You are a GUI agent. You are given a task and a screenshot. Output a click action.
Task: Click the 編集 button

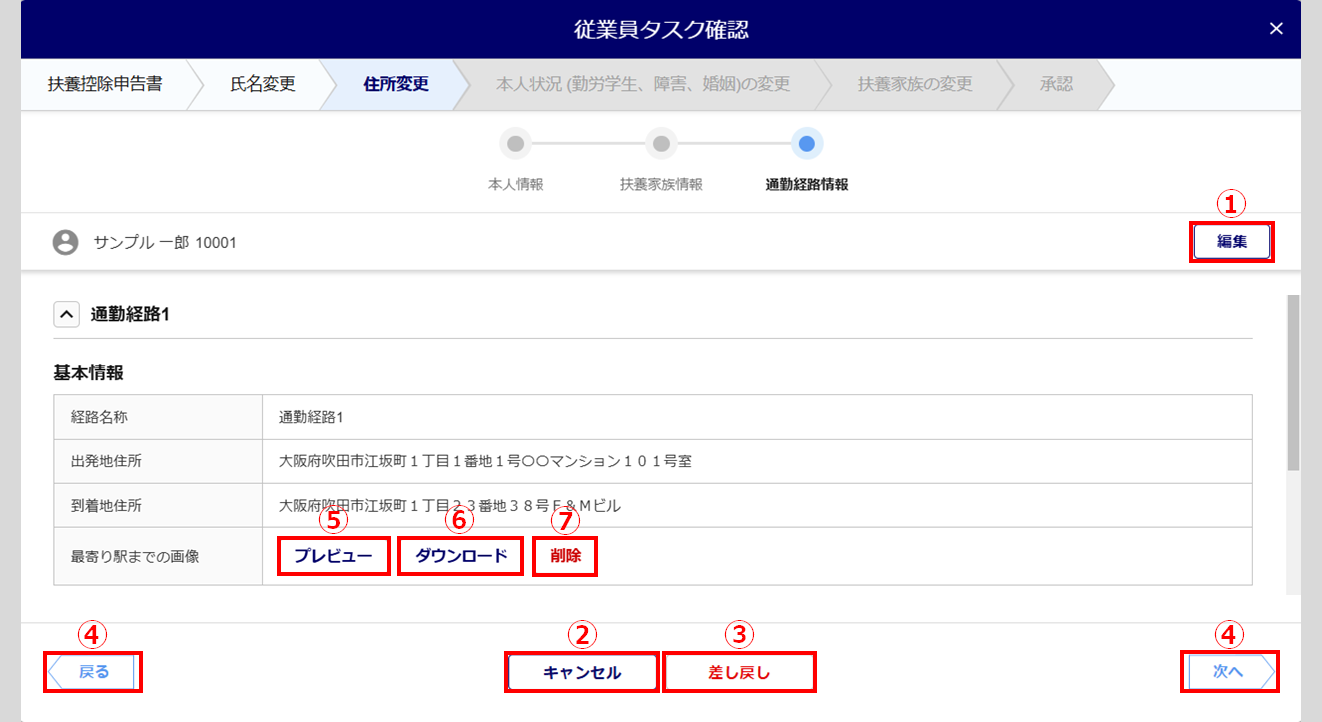coord(1232,242)
